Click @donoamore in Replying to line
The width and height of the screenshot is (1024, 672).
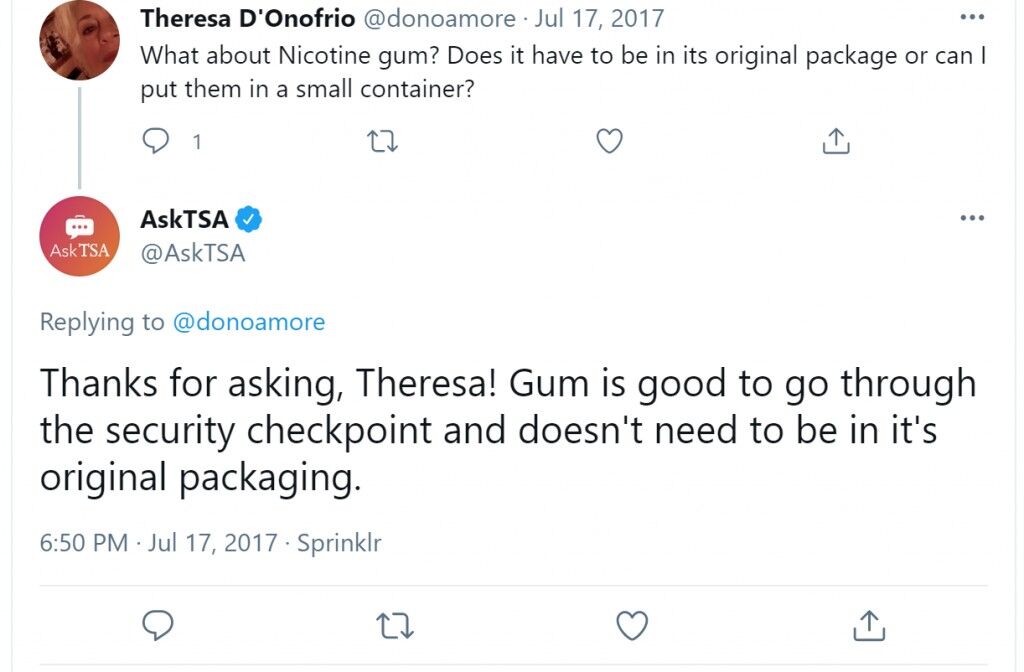pos(249,322)
